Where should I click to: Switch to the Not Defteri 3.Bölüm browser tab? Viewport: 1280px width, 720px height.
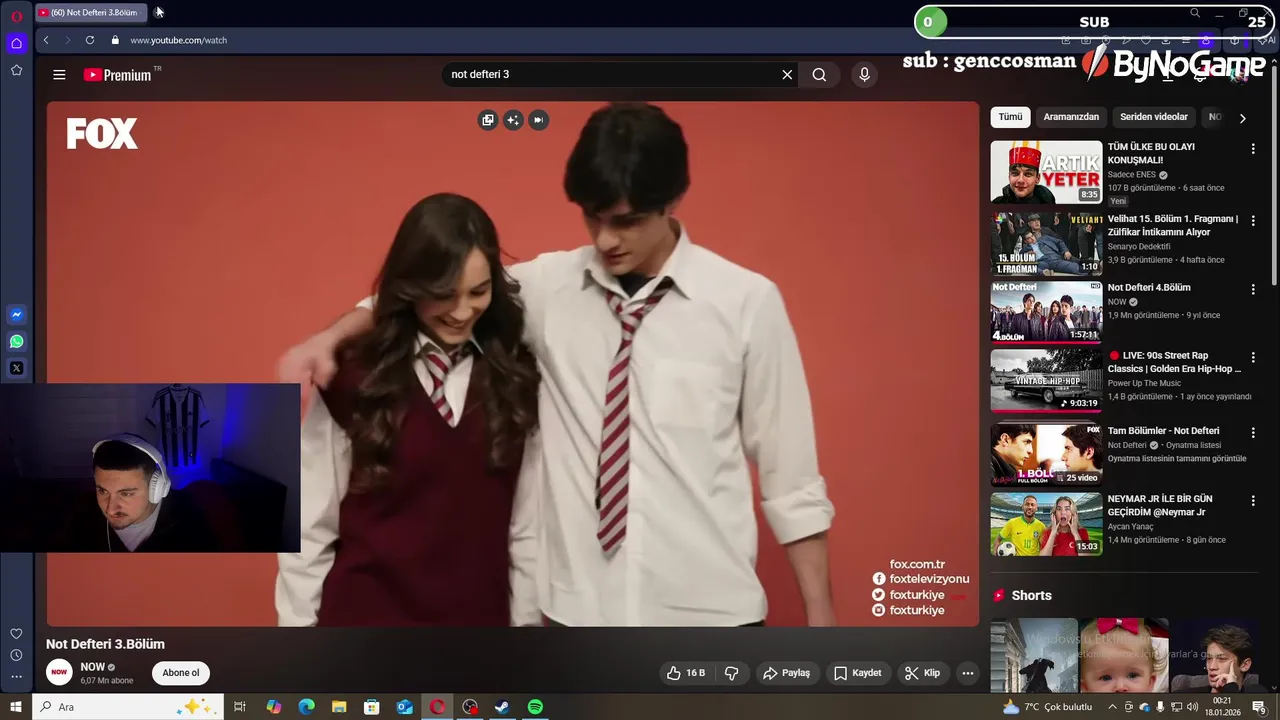coord(90,12)
